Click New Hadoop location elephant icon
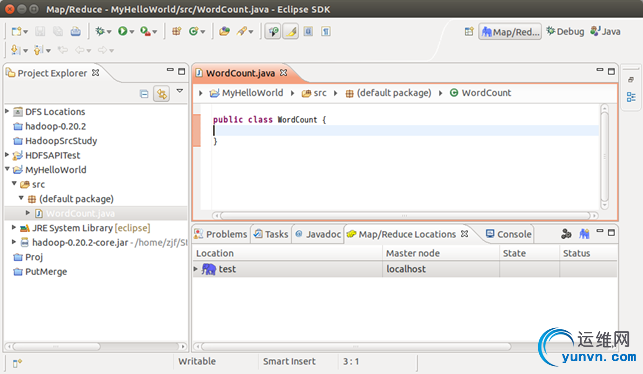 tap(584, 234)
